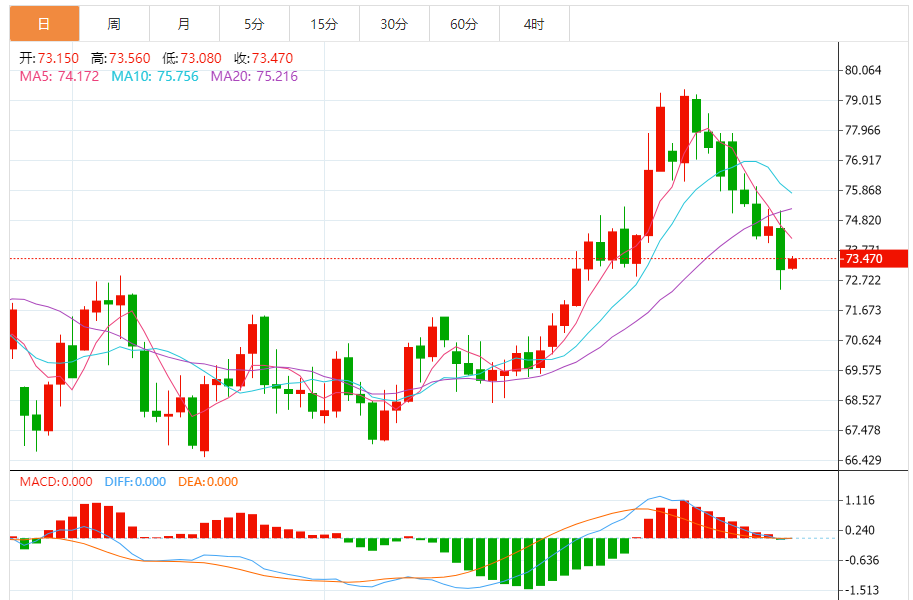Screen dimensions: 913x600
Task: Click the MA5: 74.172 indicator label
Action: tap(59, 76)
